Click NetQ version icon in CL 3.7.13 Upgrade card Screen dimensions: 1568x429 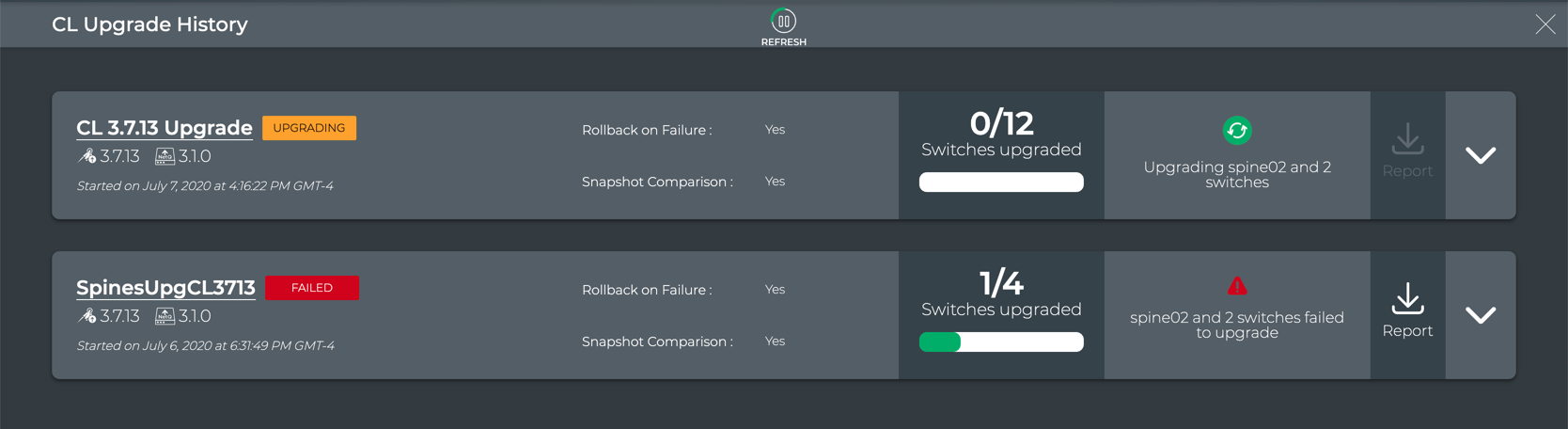coord(165,156)
